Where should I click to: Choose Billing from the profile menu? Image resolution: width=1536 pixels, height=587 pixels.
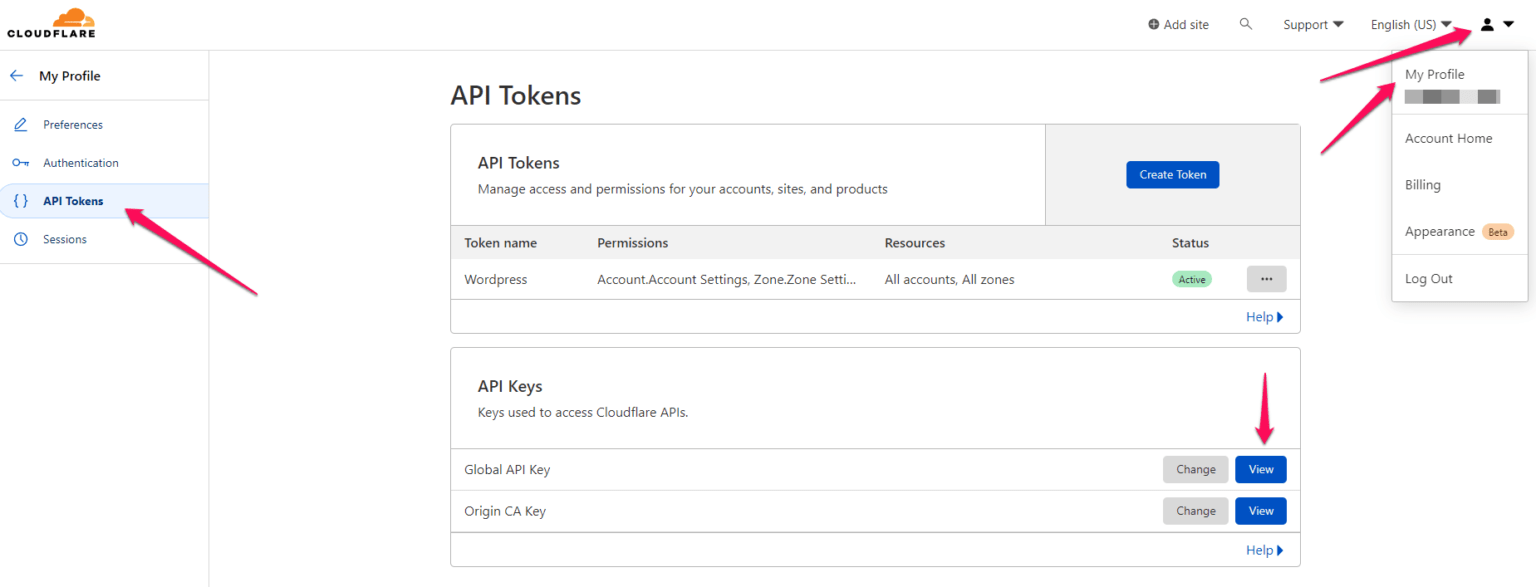[1422, 185]
